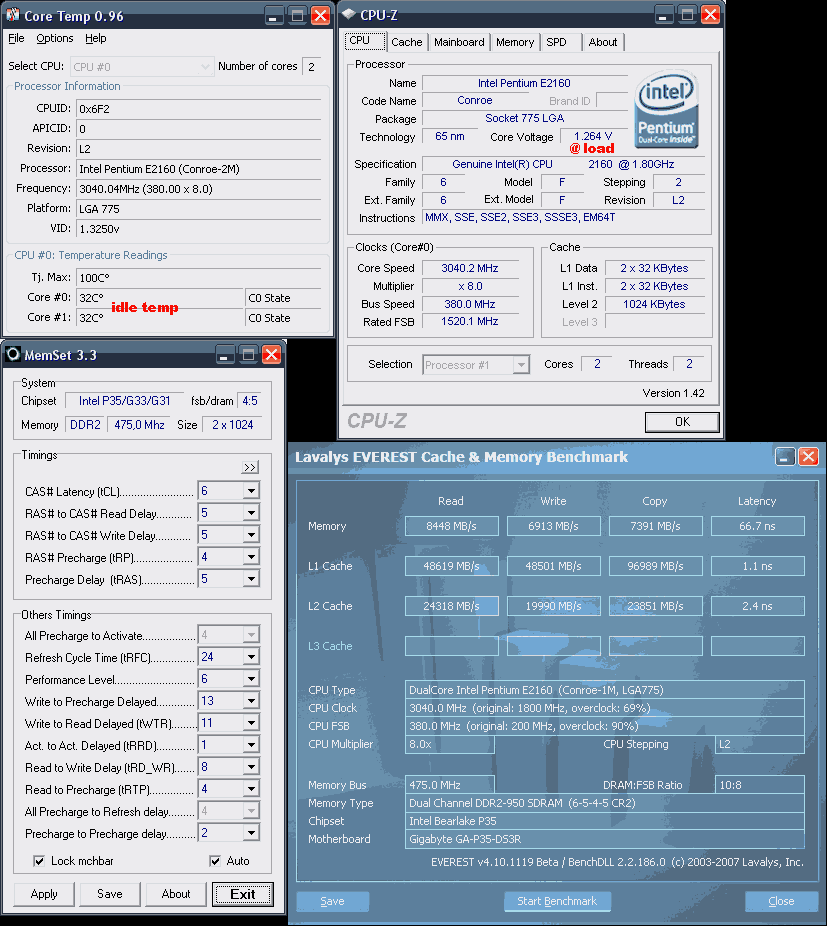The width and height of the screenshot is (827, 926).
Task: Open the Help menu in Core Temp
Action: coord(96,38)
